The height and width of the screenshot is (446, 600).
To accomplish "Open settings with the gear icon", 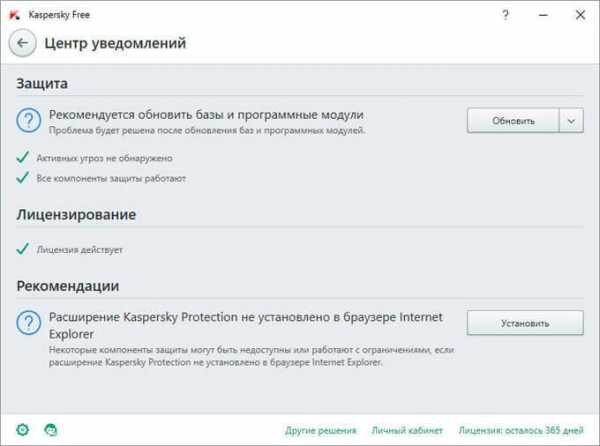I will [x=23, y=430].
